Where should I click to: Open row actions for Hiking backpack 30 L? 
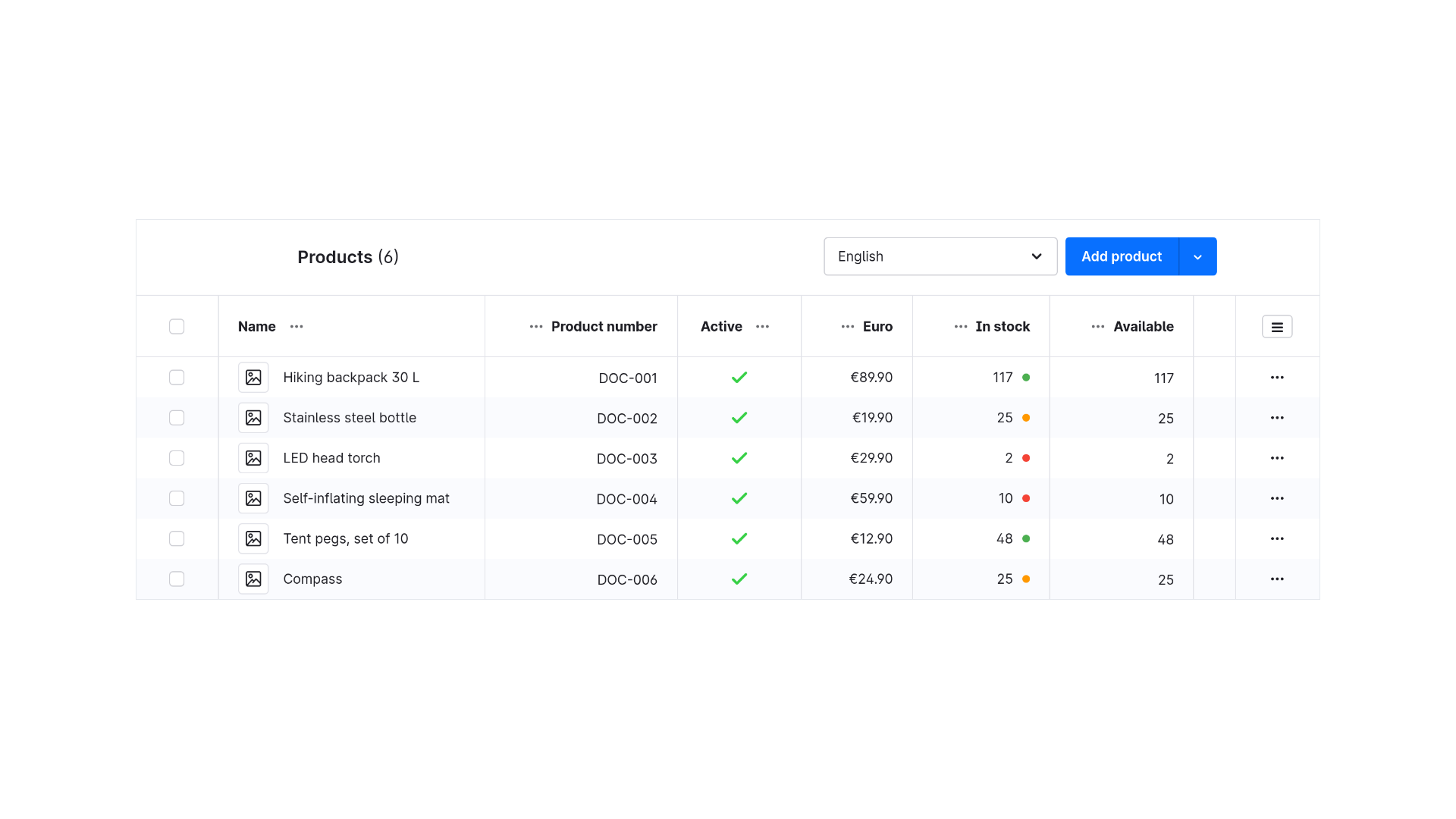point(1277,377)
